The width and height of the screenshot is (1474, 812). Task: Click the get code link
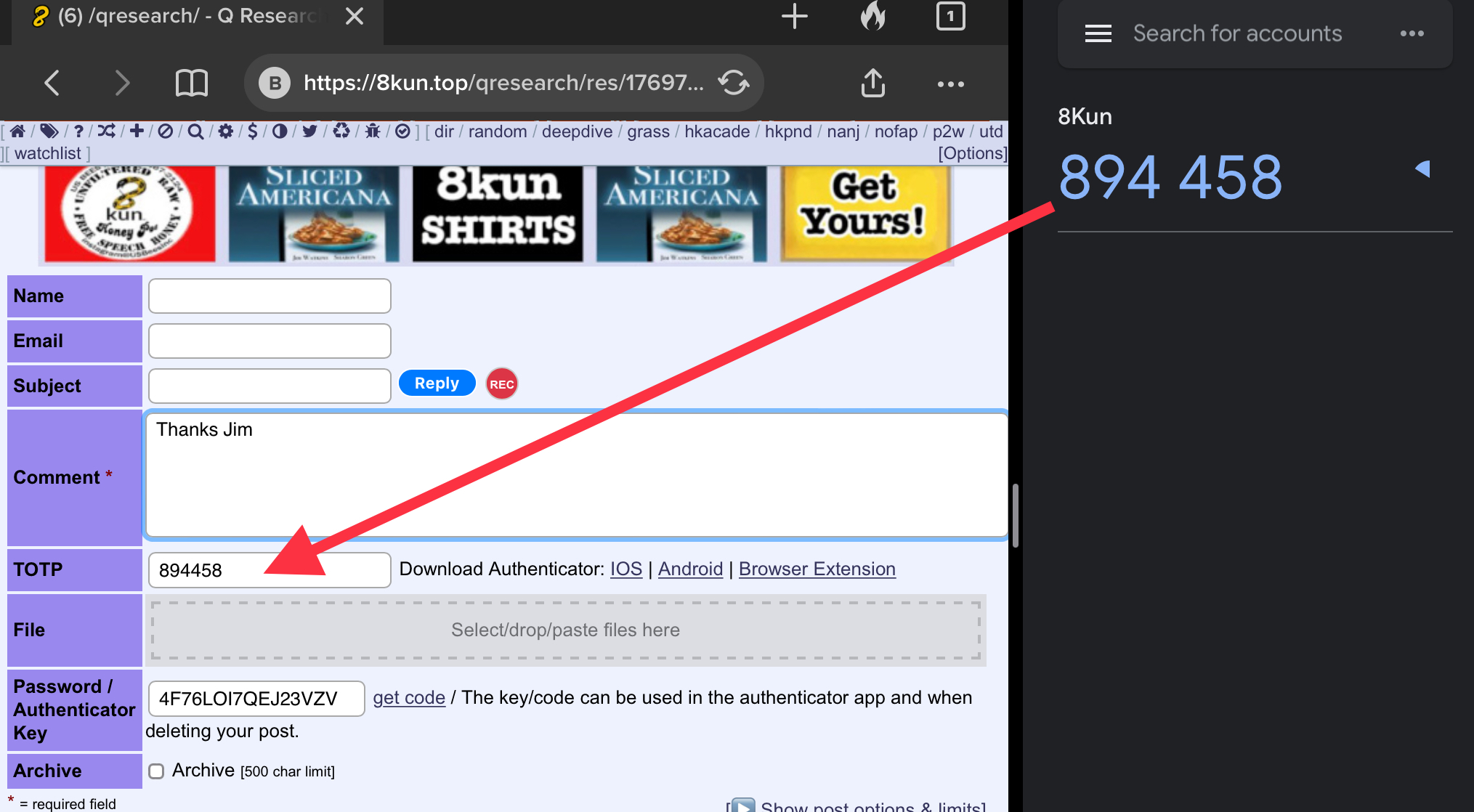click(x=409, y=698)
